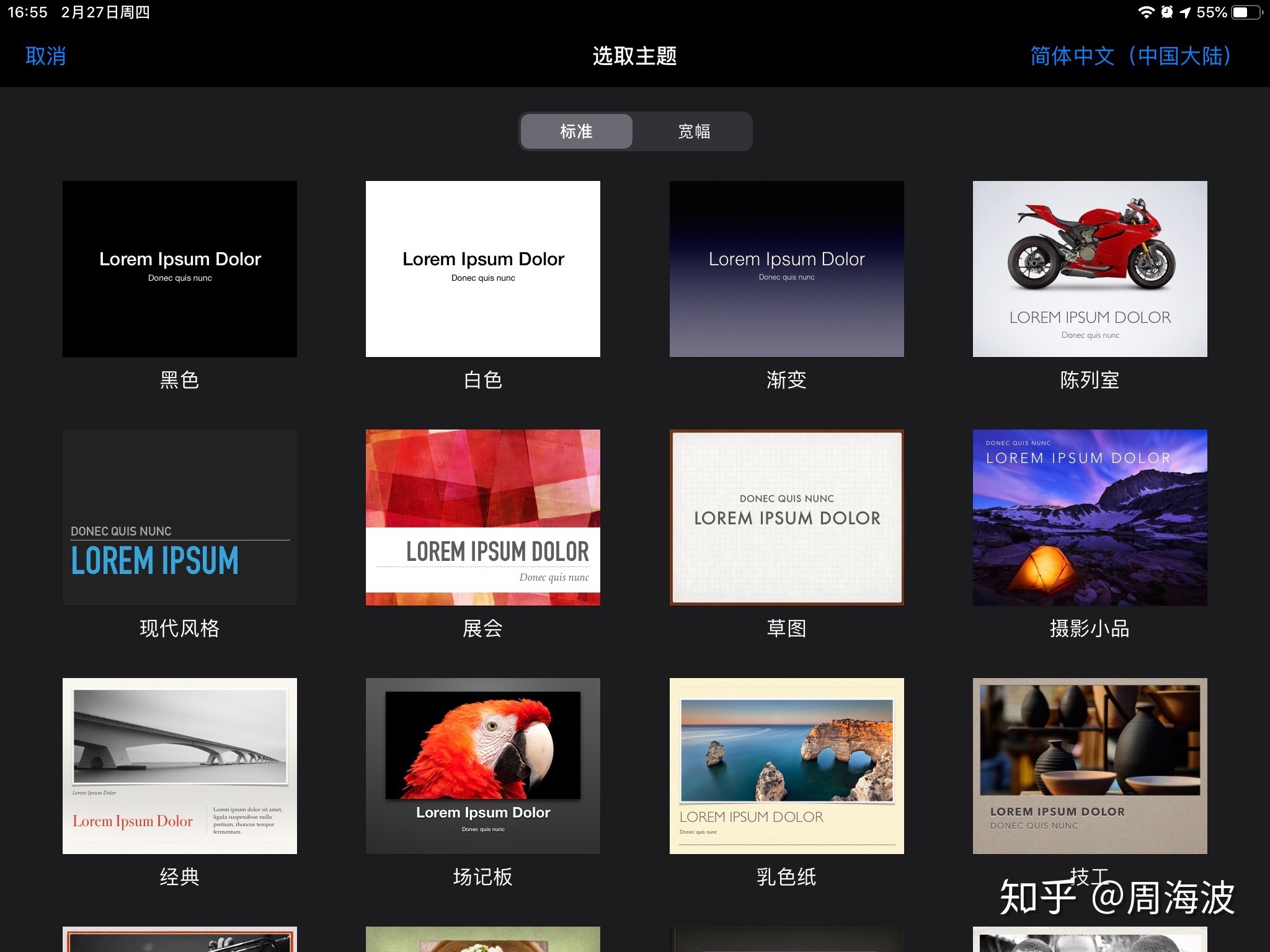Tap the Wi-Fi status icon
Viewport: 1270px width, 952px height.
(x=1146, y=12)
